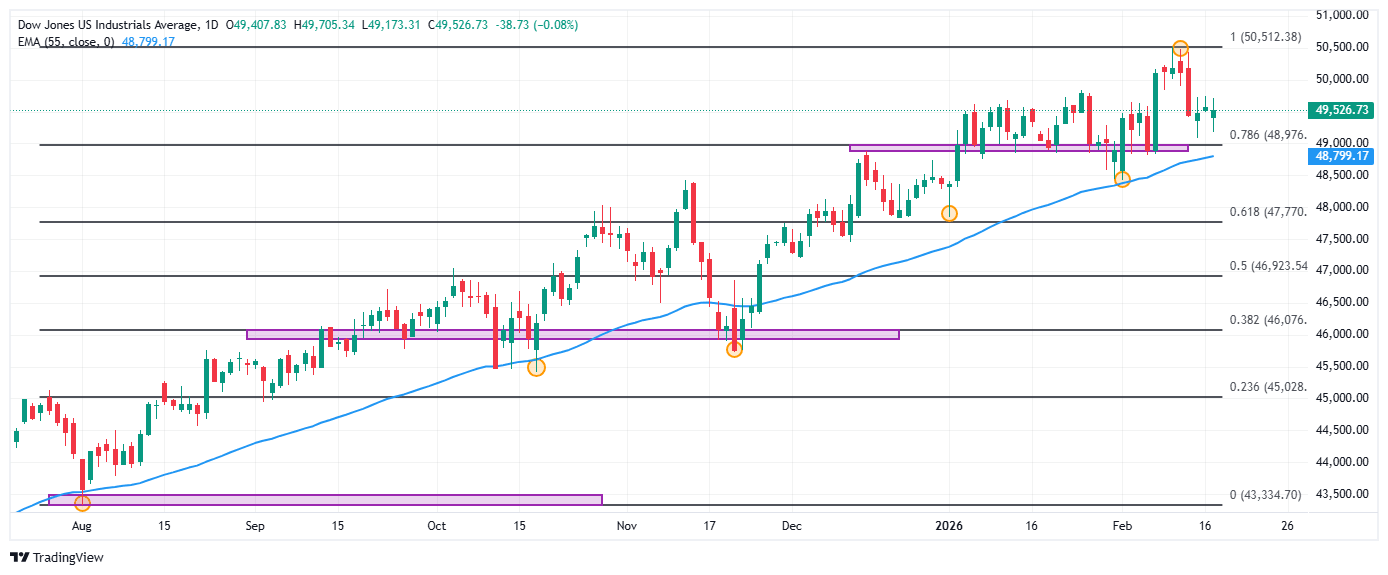
Task: Click the Nov label on the time axis
Action: pyautogui.click(x=627, y=525)
